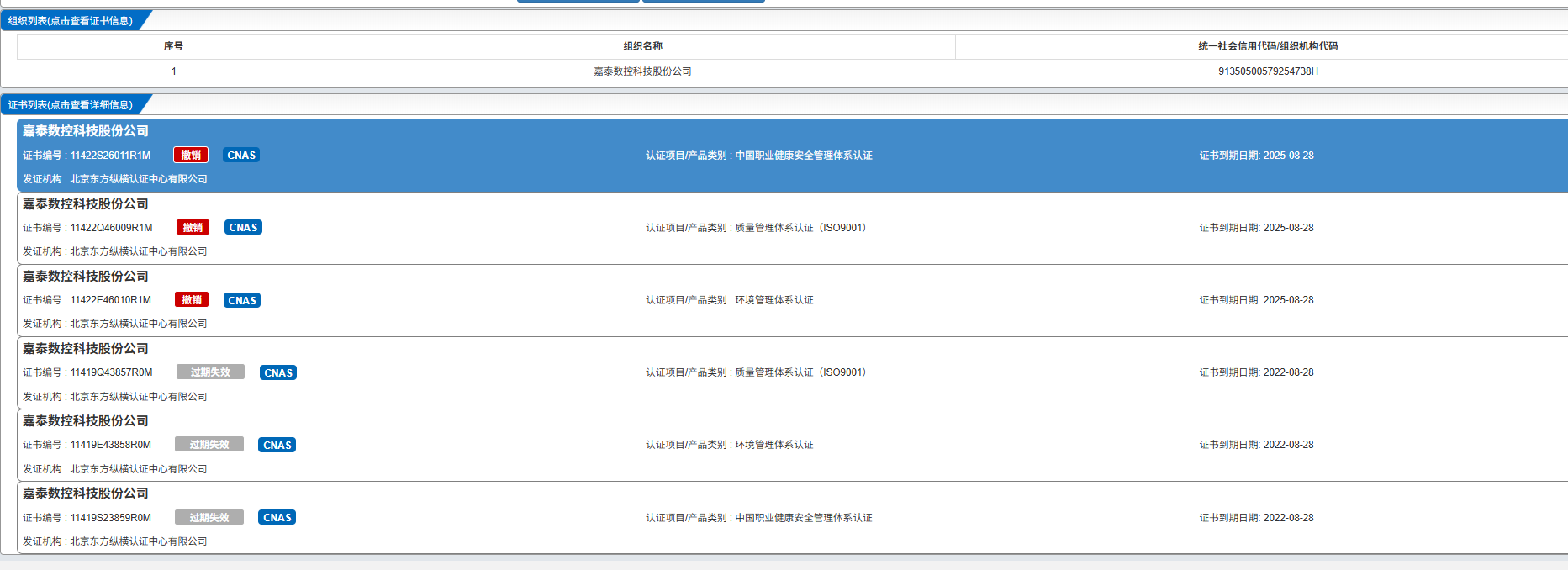The image size is (1568, 570).
Task: Click the CNAS badge for certificate 11422S26011R1M
Action: (x=241, y=156)
